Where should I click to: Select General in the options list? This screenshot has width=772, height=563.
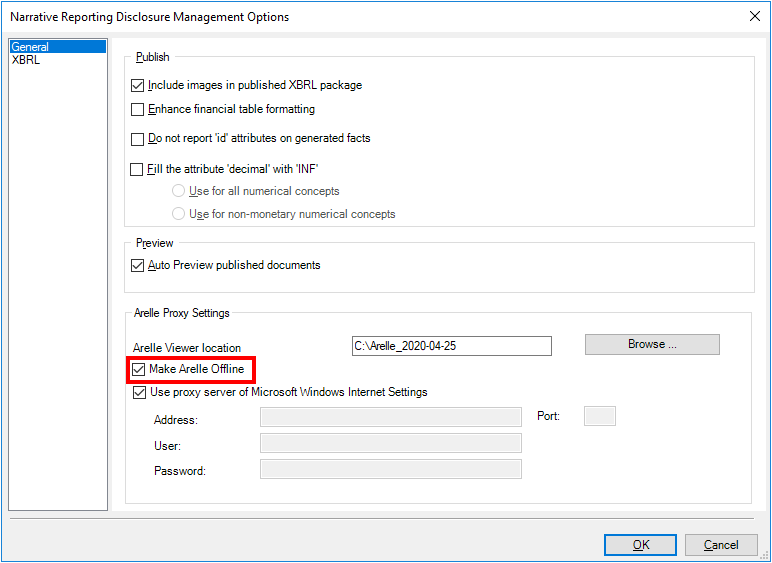tap(30, 47)
